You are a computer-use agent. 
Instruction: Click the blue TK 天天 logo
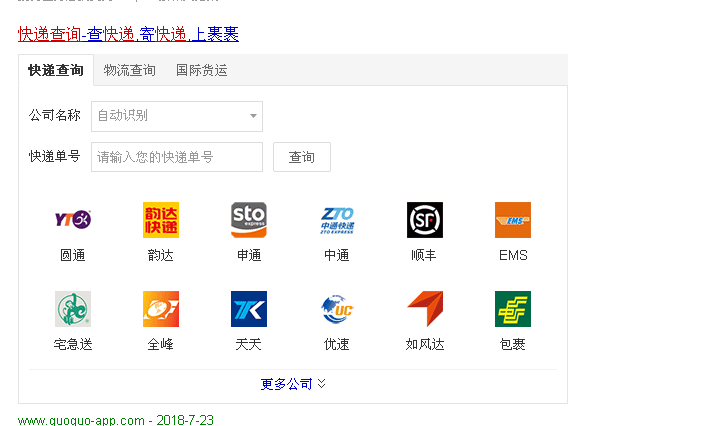[249, 309]
